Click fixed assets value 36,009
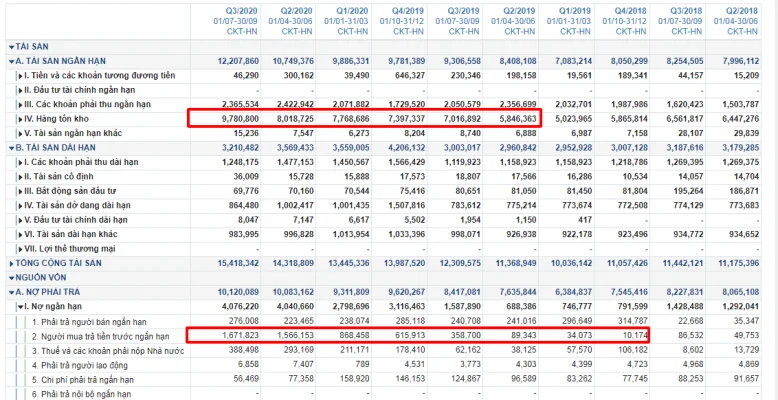The image size is (778, 400). point(247,176)
